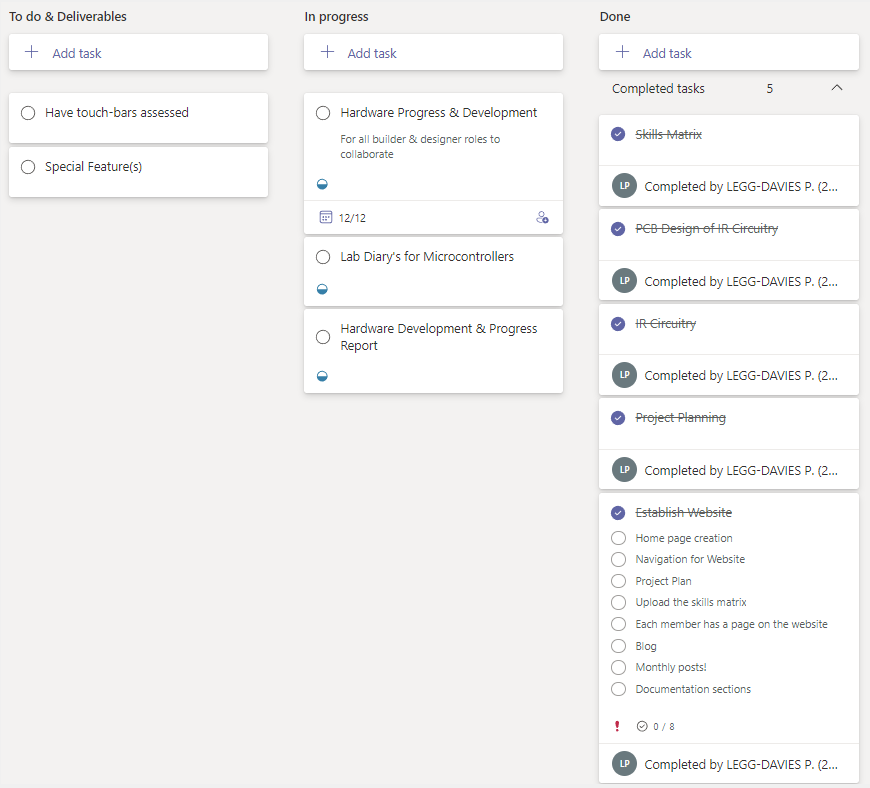
Task: Click the 0 / 8 checklist progress icon
Action: pyautogui.click(x=642, y=726)
